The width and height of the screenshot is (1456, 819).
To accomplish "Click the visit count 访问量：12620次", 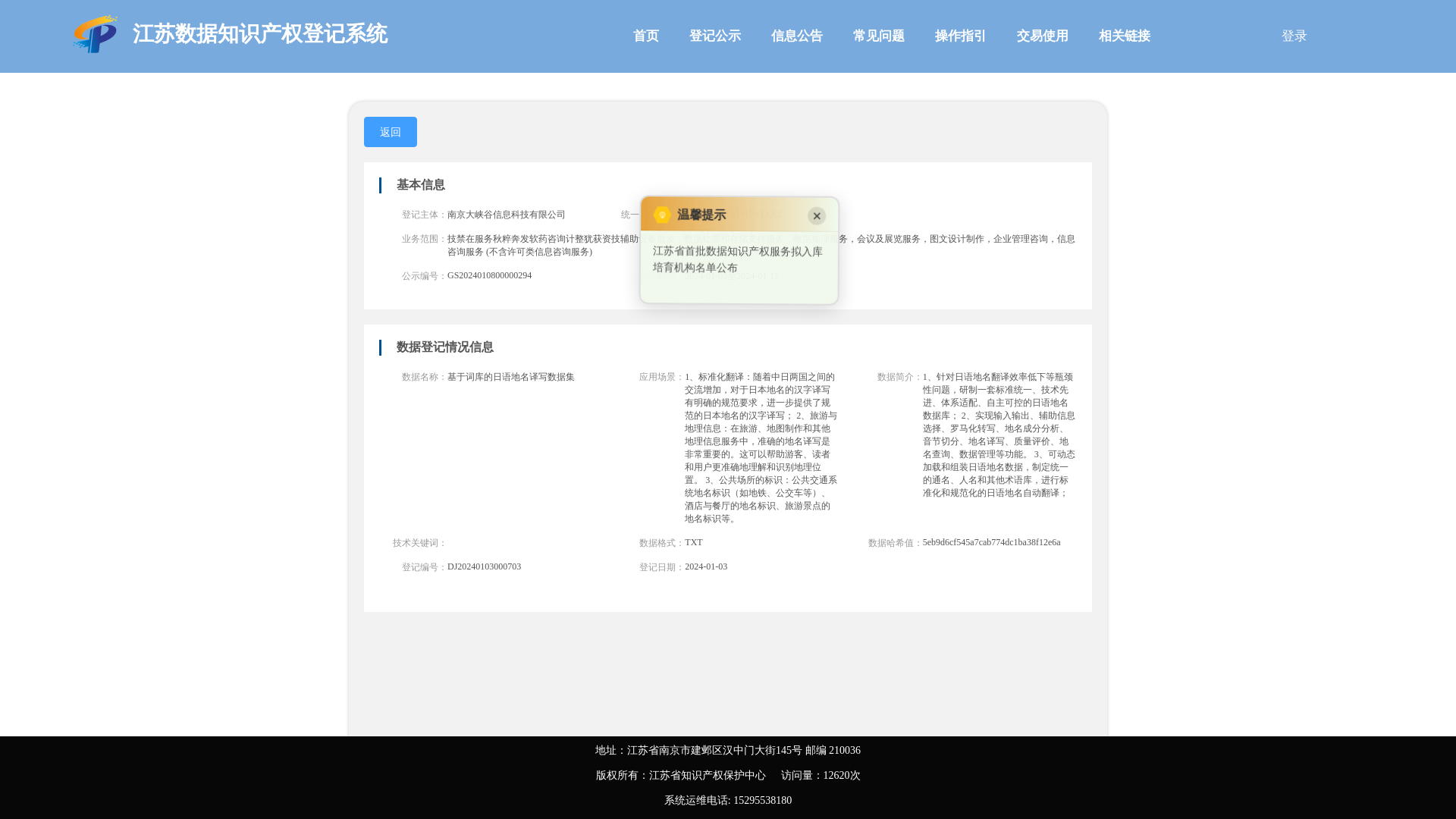I will point(821,775).
